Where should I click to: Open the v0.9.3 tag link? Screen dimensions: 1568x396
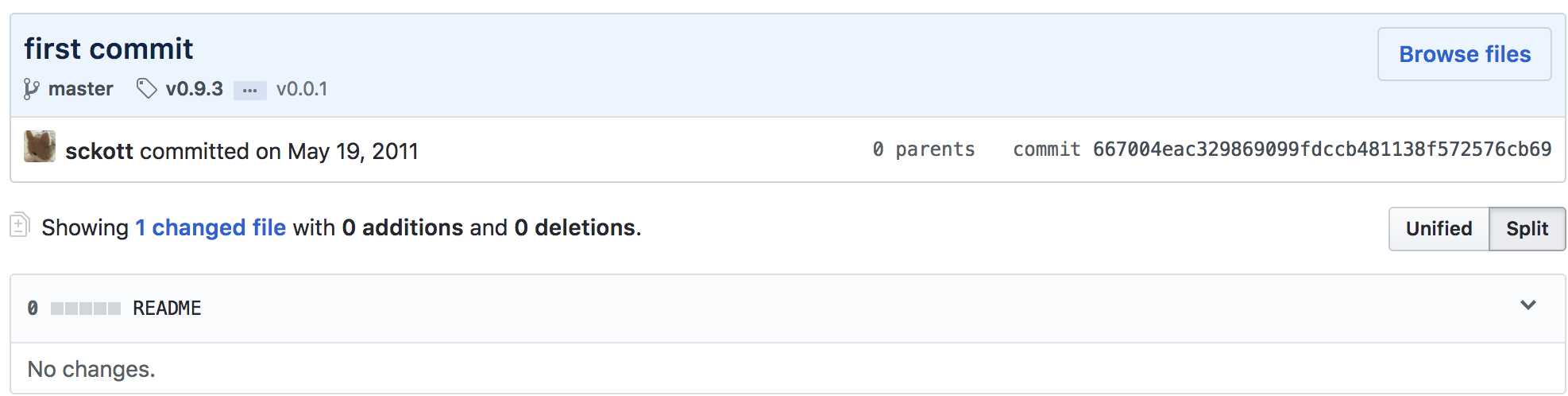click(x=194, y=89)
